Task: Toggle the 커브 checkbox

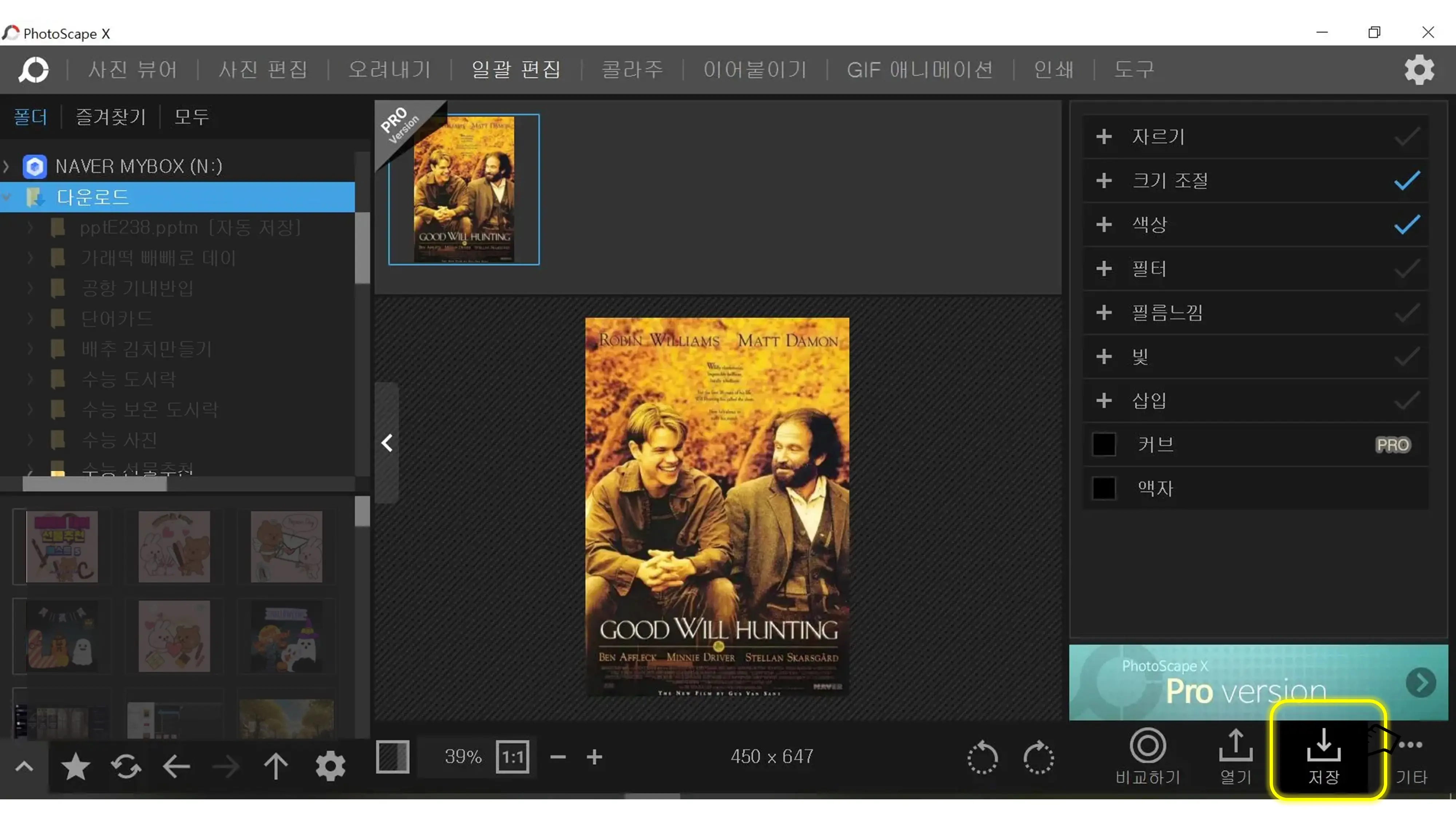Action: 1104,445
